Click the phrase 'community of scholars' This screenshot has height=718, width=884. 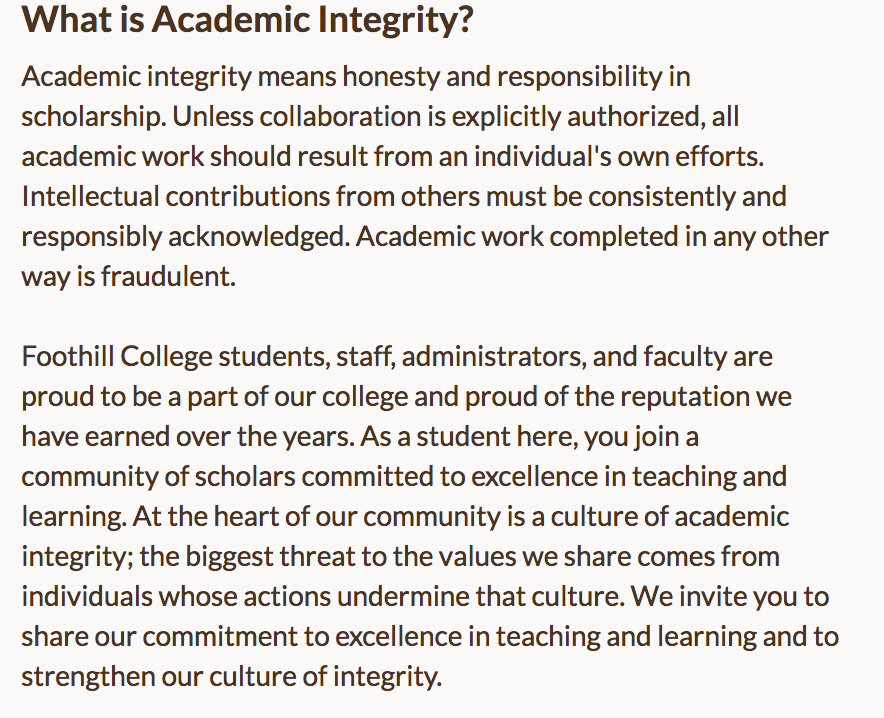158,477
